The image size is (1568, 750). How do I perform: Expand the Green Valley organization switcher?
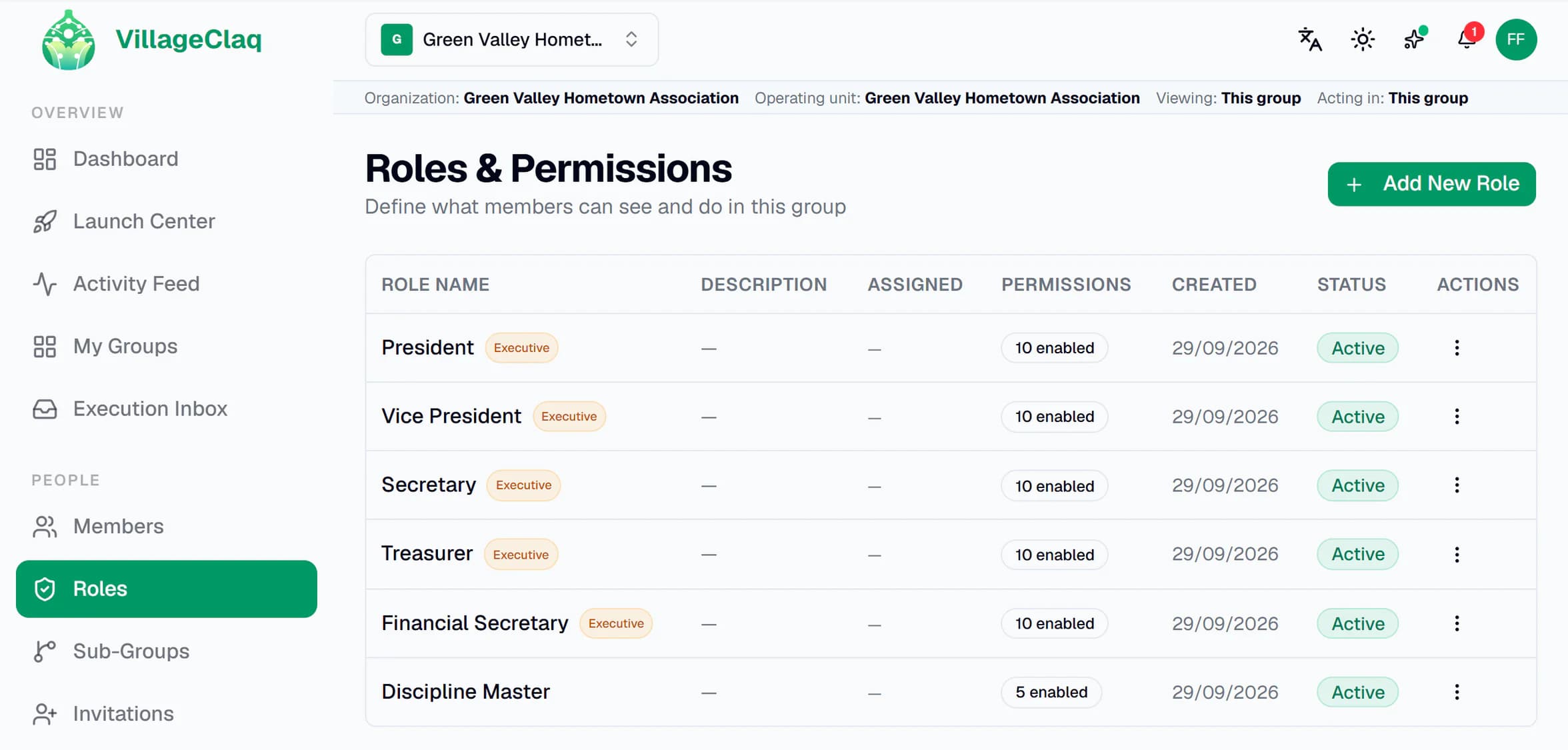tap(511, 39)
